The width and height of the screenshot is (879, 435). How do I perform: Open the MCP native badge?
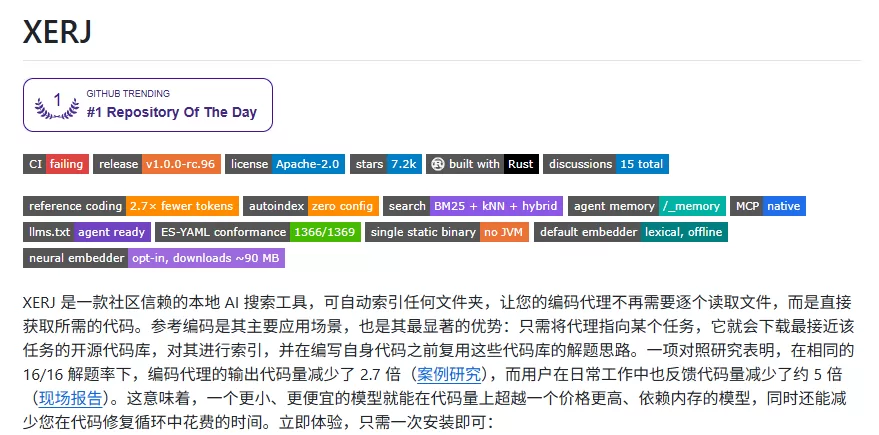click(767, 206)
